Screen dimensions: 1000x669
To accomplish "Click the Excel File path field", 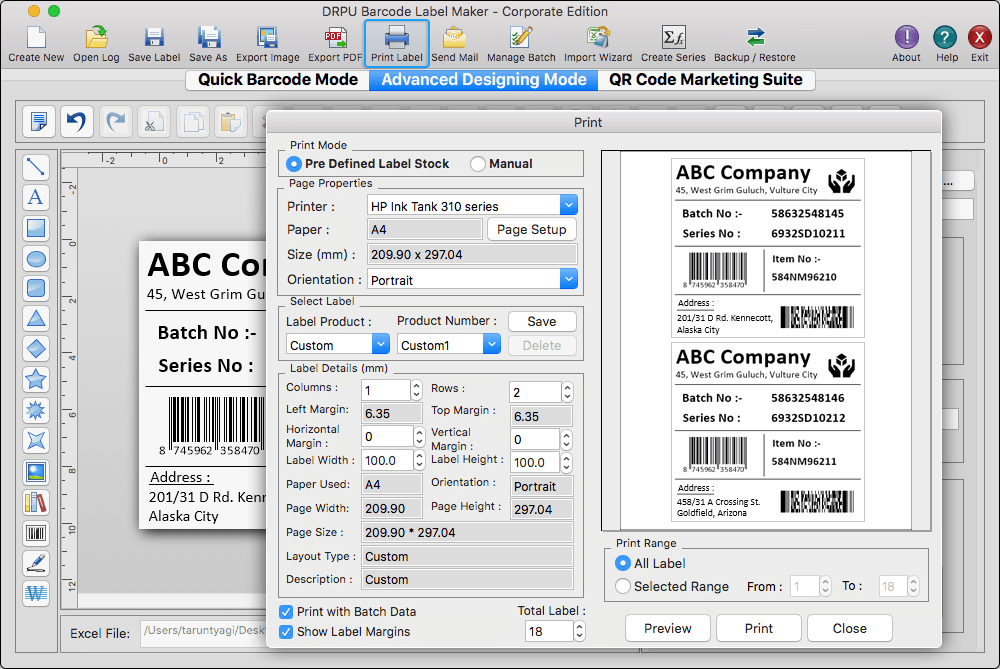I will pyautogui.click(x=204, y=633).
